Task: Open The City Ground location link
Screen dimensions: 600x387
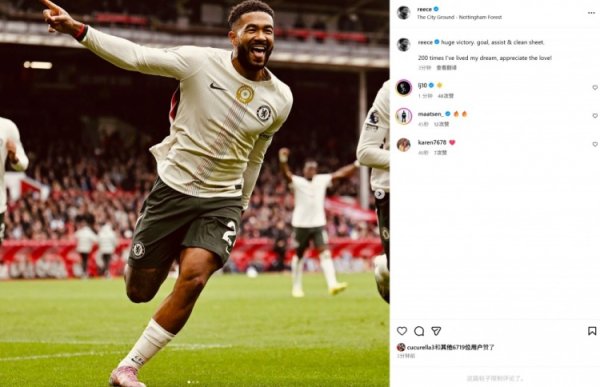Action: [x=459, y=17]
